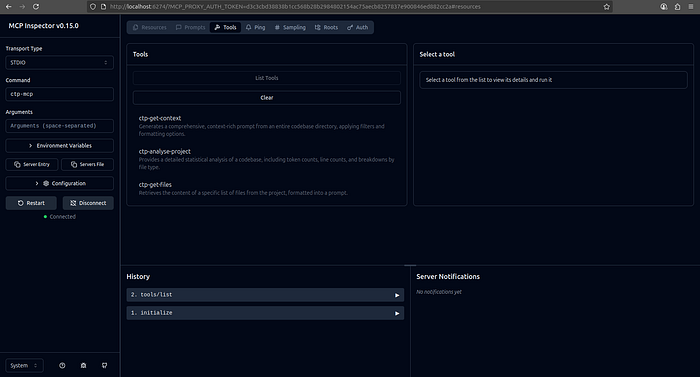Click the History heading
Viewport: 700px width, 377px height.
[138, 276]
